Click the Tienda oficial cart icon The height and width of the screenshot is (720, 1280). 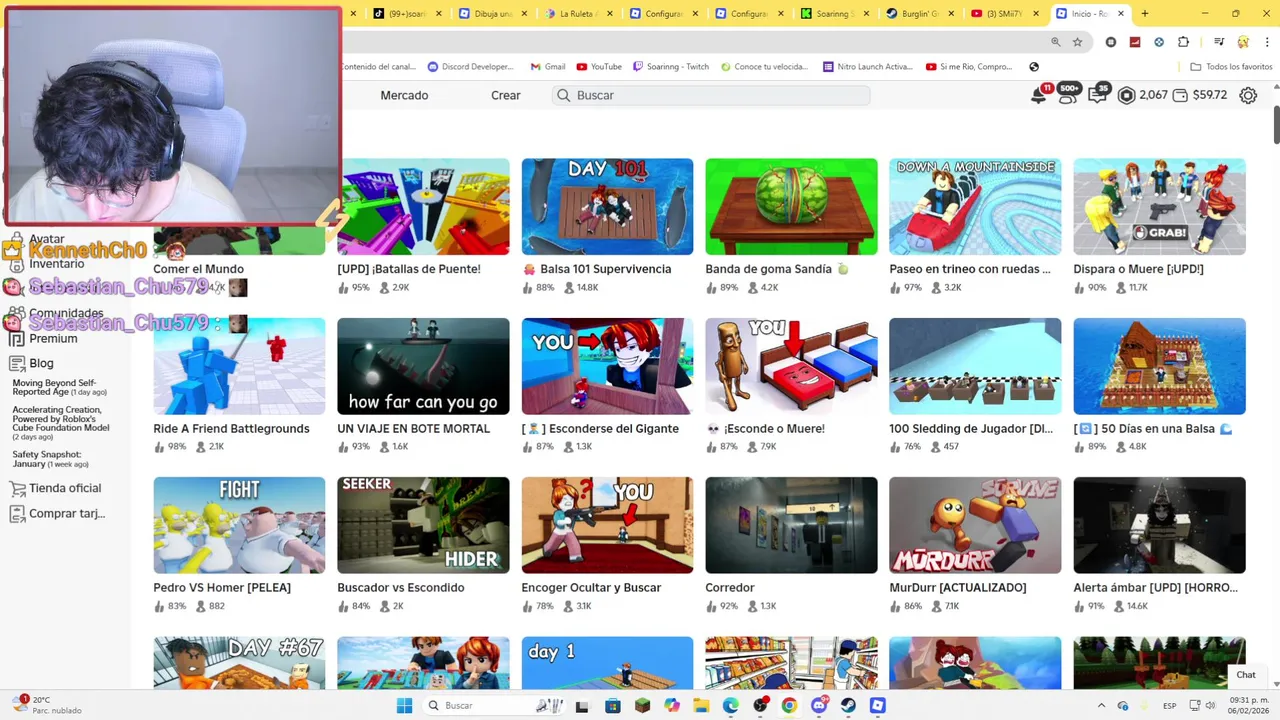click(17, 489)
